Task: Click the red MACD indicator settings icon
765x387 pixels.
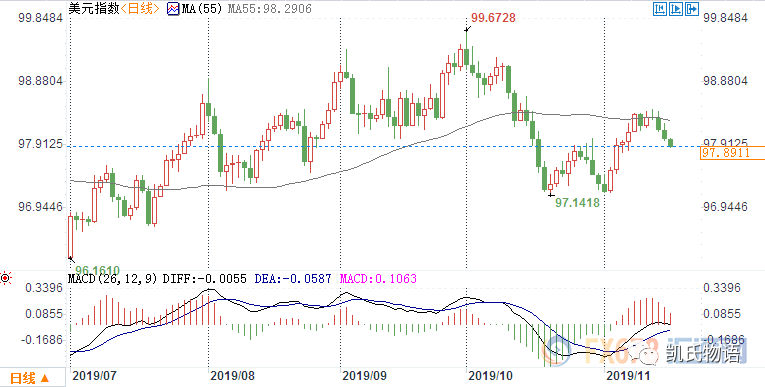Action: click(5, 279)
